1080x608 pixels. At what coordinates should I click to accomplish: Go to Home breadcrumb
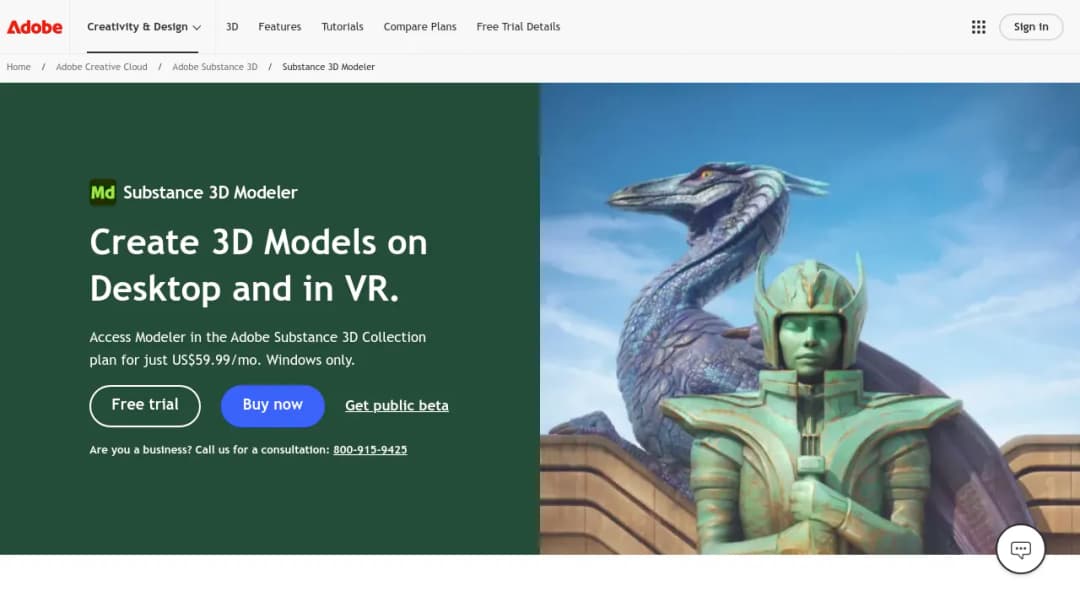pos(19,67)
